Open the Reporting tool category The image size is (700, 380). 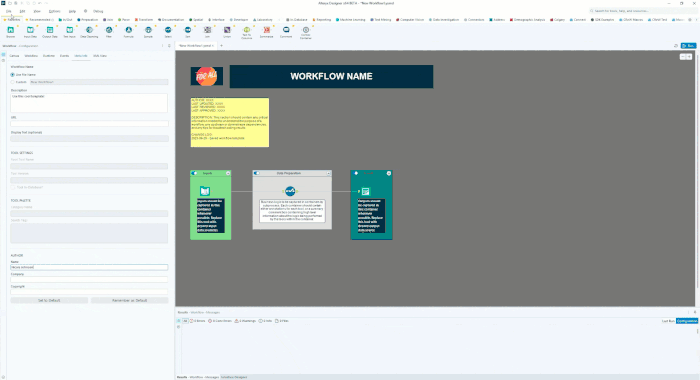[x=322, y=20]
